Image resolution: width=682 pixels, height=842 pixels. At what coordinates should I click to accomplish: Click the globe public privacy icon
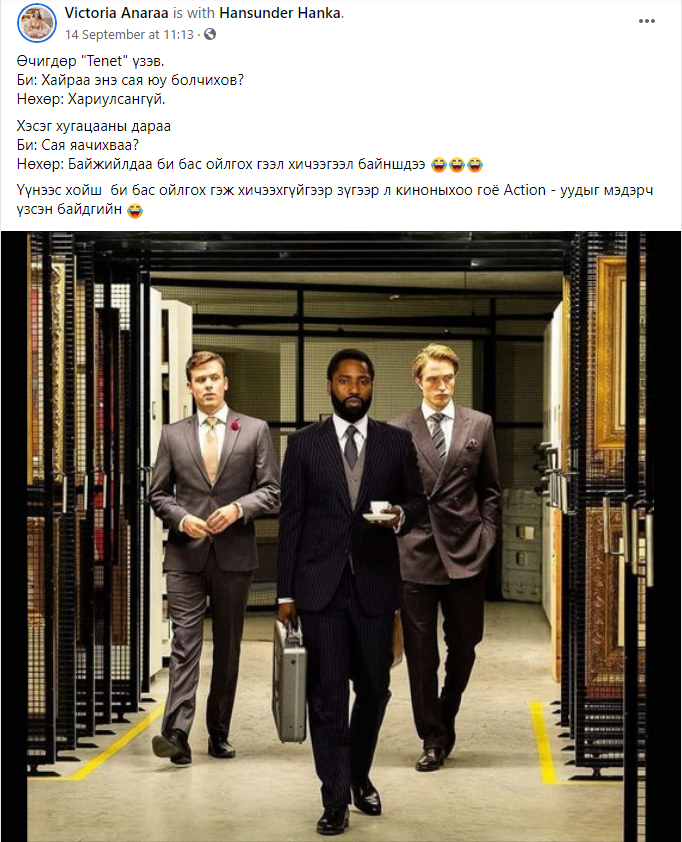tap(210, 34)
